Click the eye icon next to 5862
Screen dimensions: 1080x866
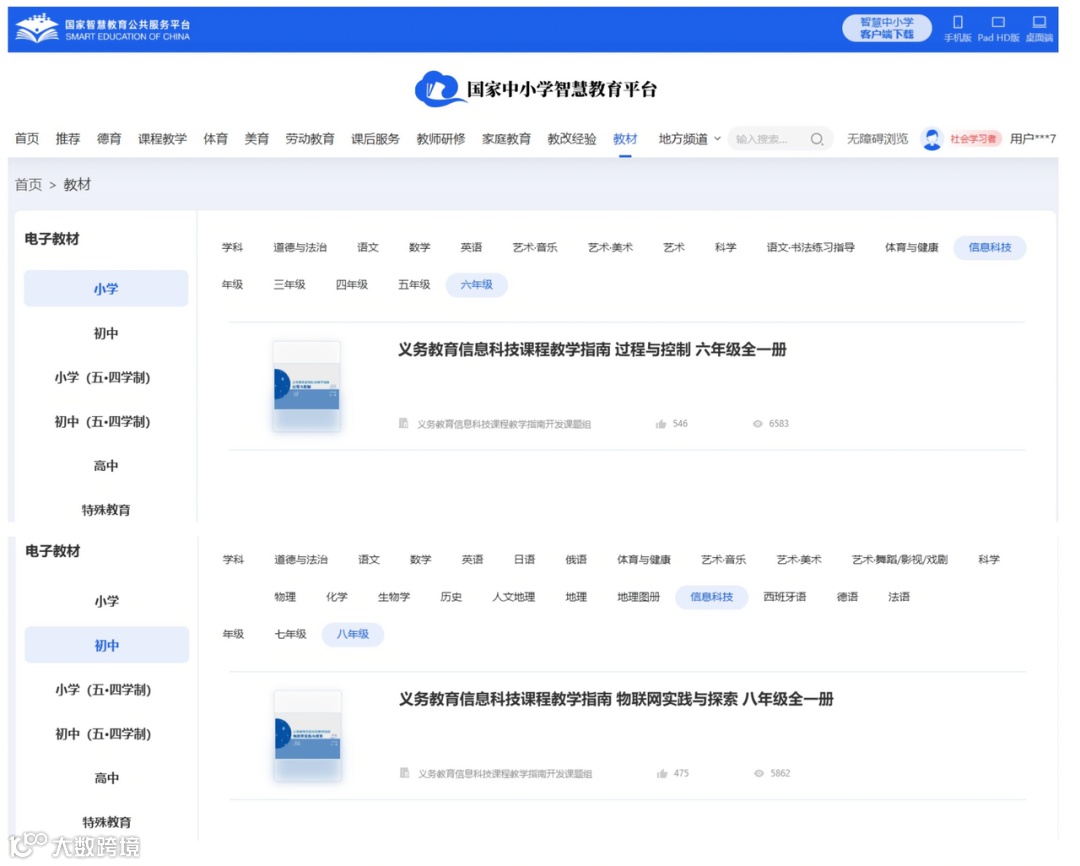click(x=759, y=774)
